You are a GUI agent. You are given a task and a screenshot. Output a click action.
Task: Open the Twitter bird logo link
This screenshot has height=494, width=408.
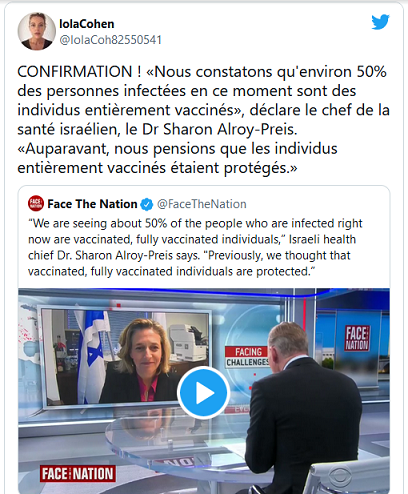click(380, 22)
